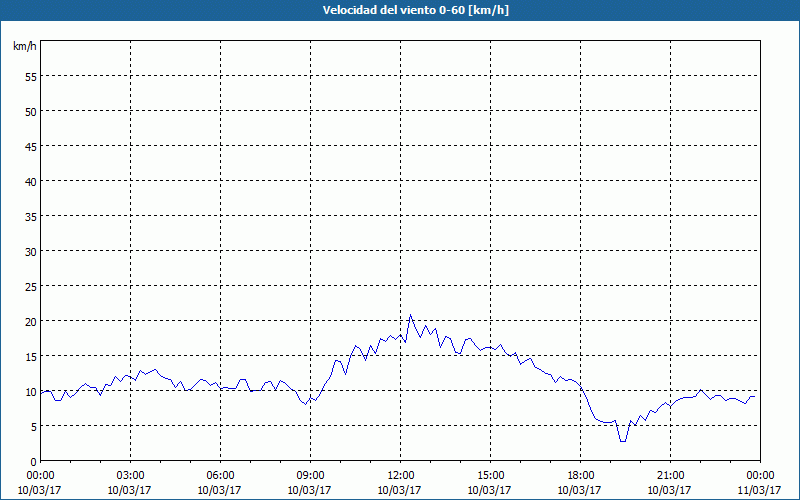The width and height of the screenshot is (800, 500).
Task: Click the y-axis value 0
Action: pyautogui.click(x=34, y=462)
